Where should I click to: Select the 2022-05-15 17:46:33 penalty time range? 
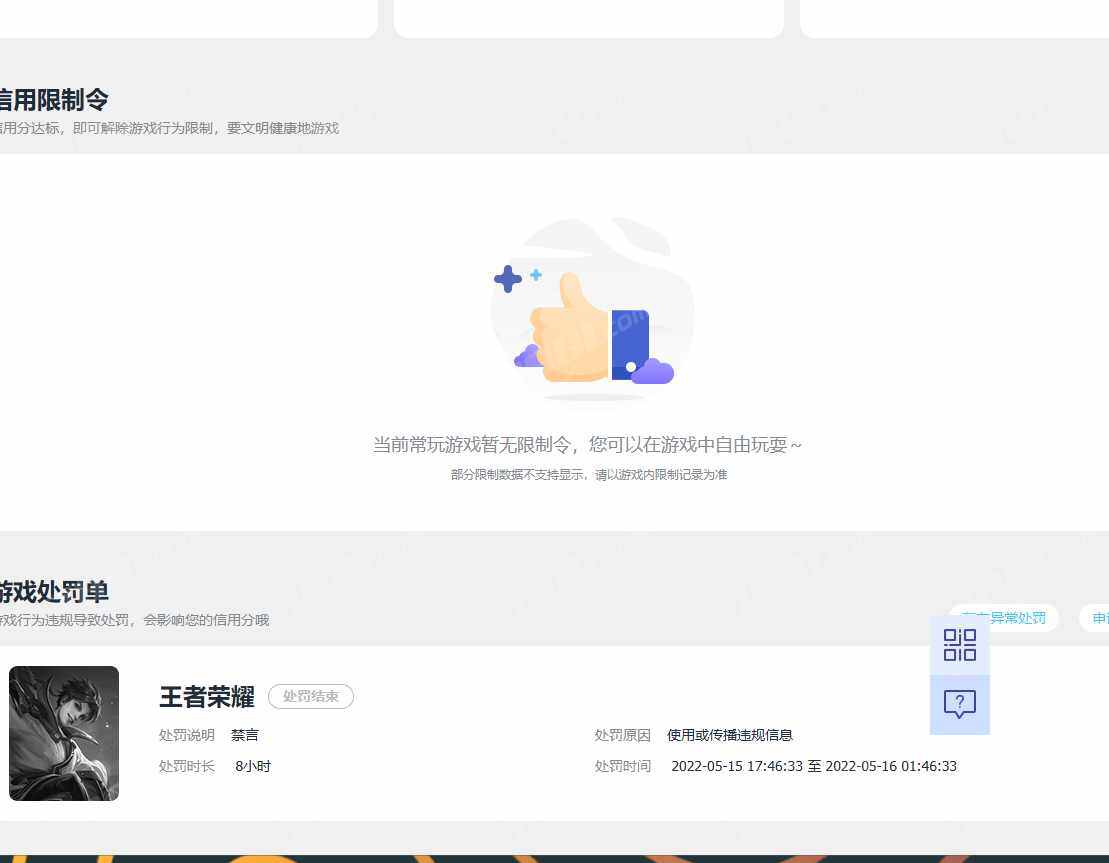pyautogui.click(x=814, y=766)
